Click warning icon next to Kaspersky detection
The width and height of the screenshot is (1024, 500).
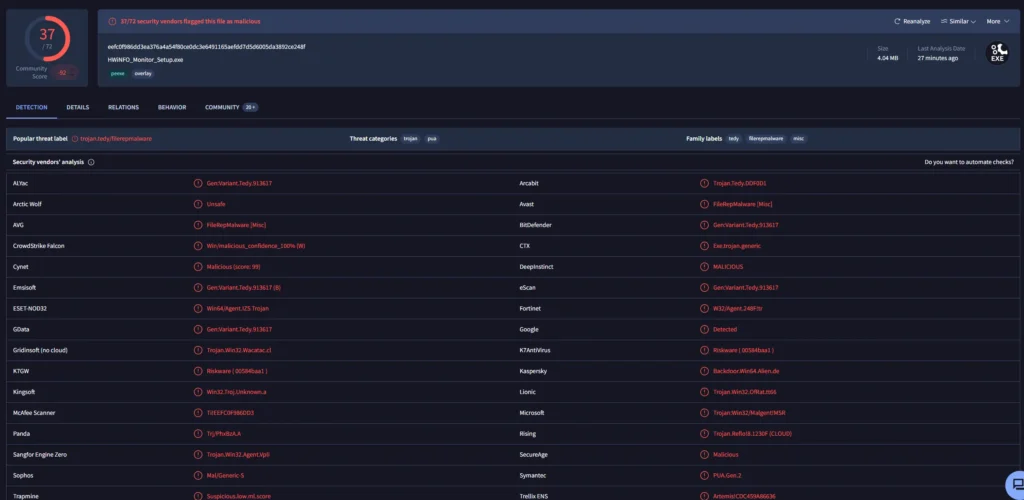[704, 371]
